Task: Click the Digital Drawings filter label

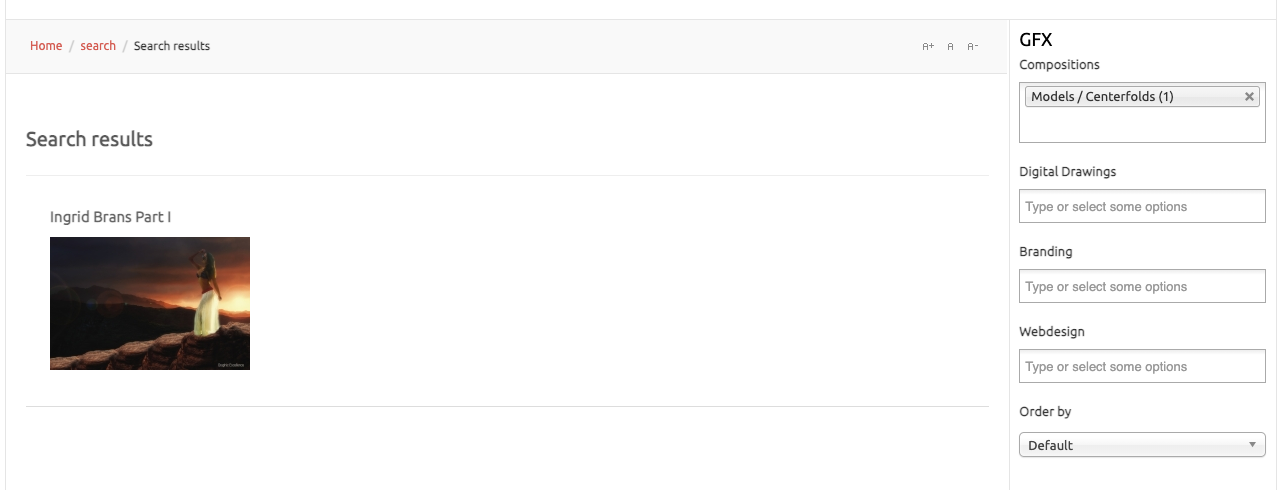Action: point(1067,172)
